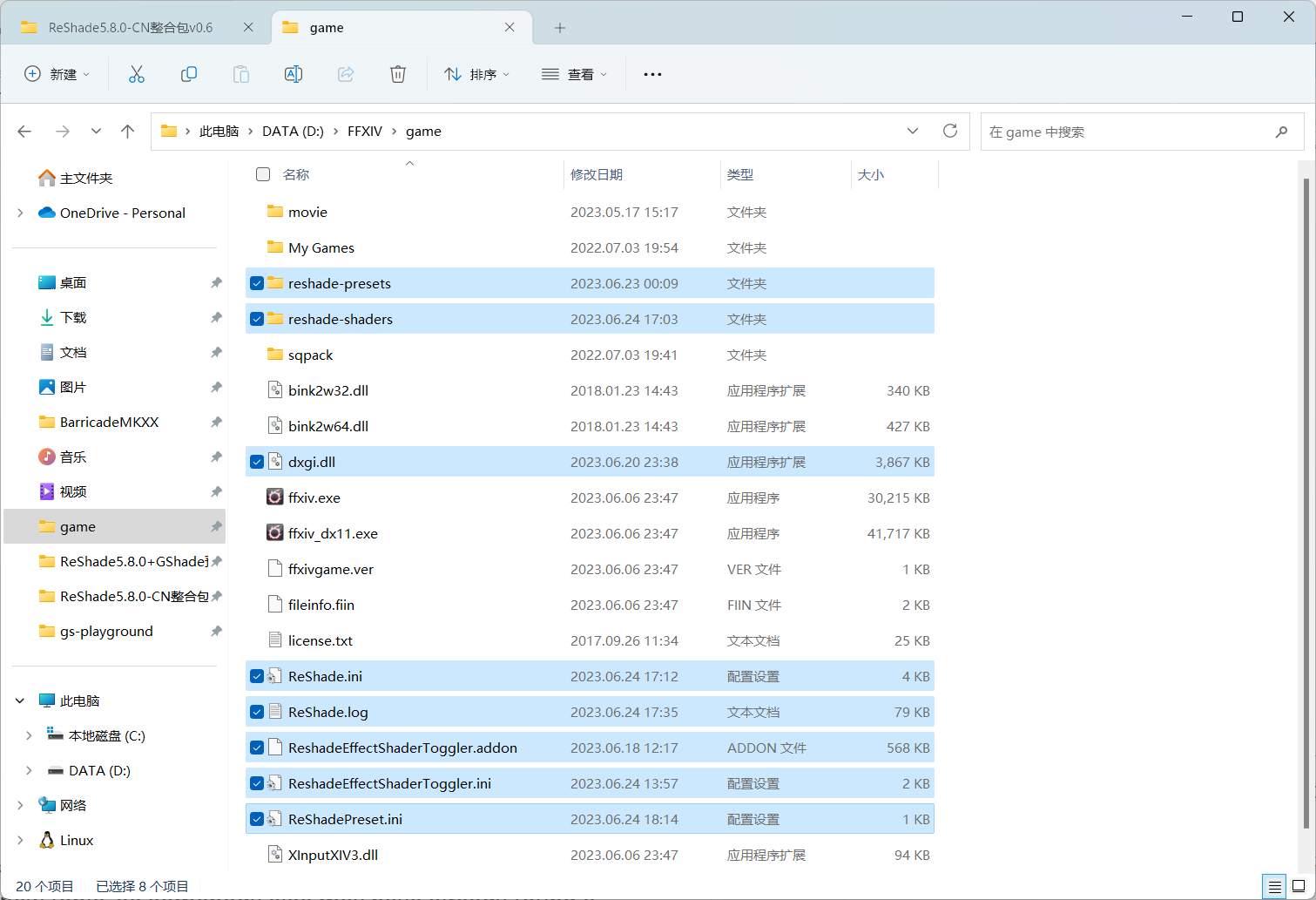This screenshot has width=1316, height=900.
Task: Click the Delete trash can icon
Action: (x=398, y=75)
